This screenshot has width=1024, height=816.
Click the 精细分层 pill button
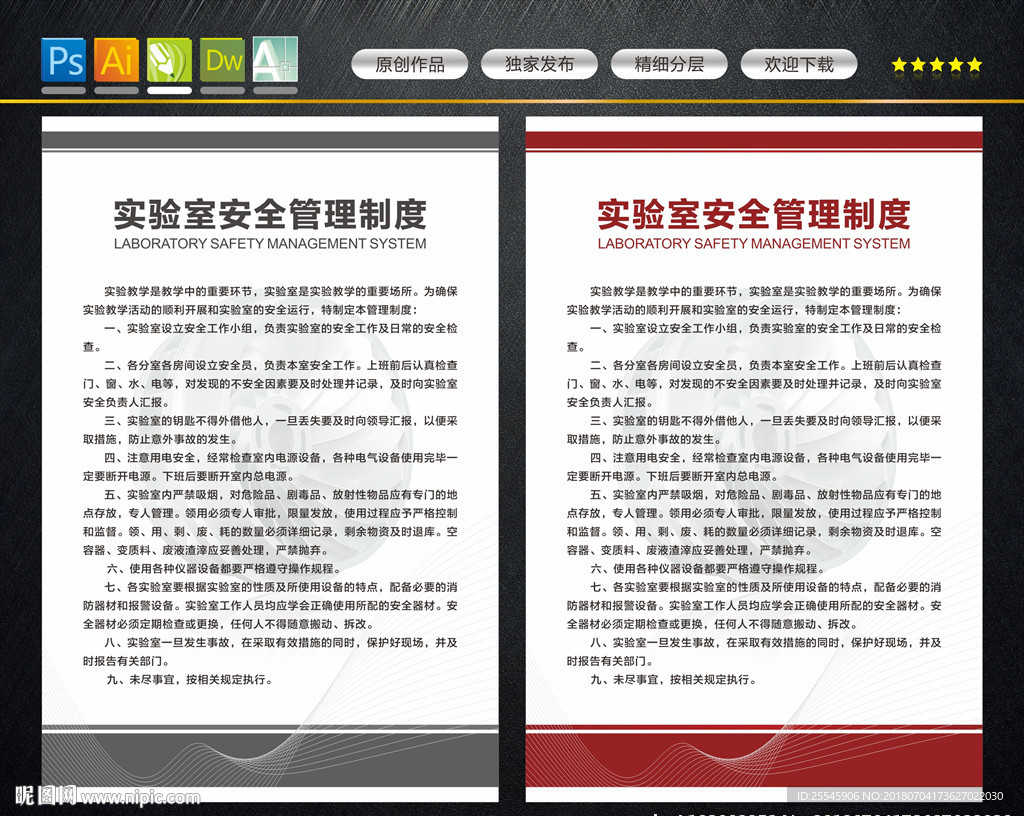click(x=669, y=64)
